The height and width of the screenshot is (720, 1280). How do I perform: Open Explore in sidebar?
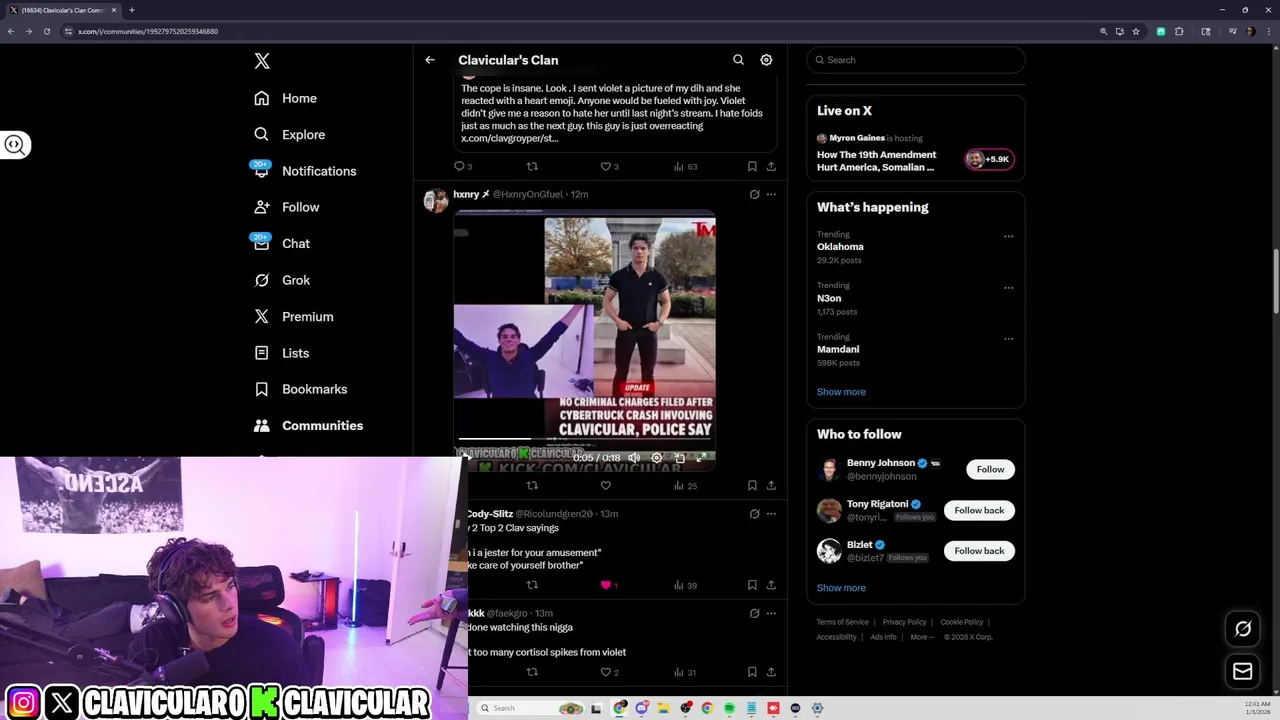[289, 134]
